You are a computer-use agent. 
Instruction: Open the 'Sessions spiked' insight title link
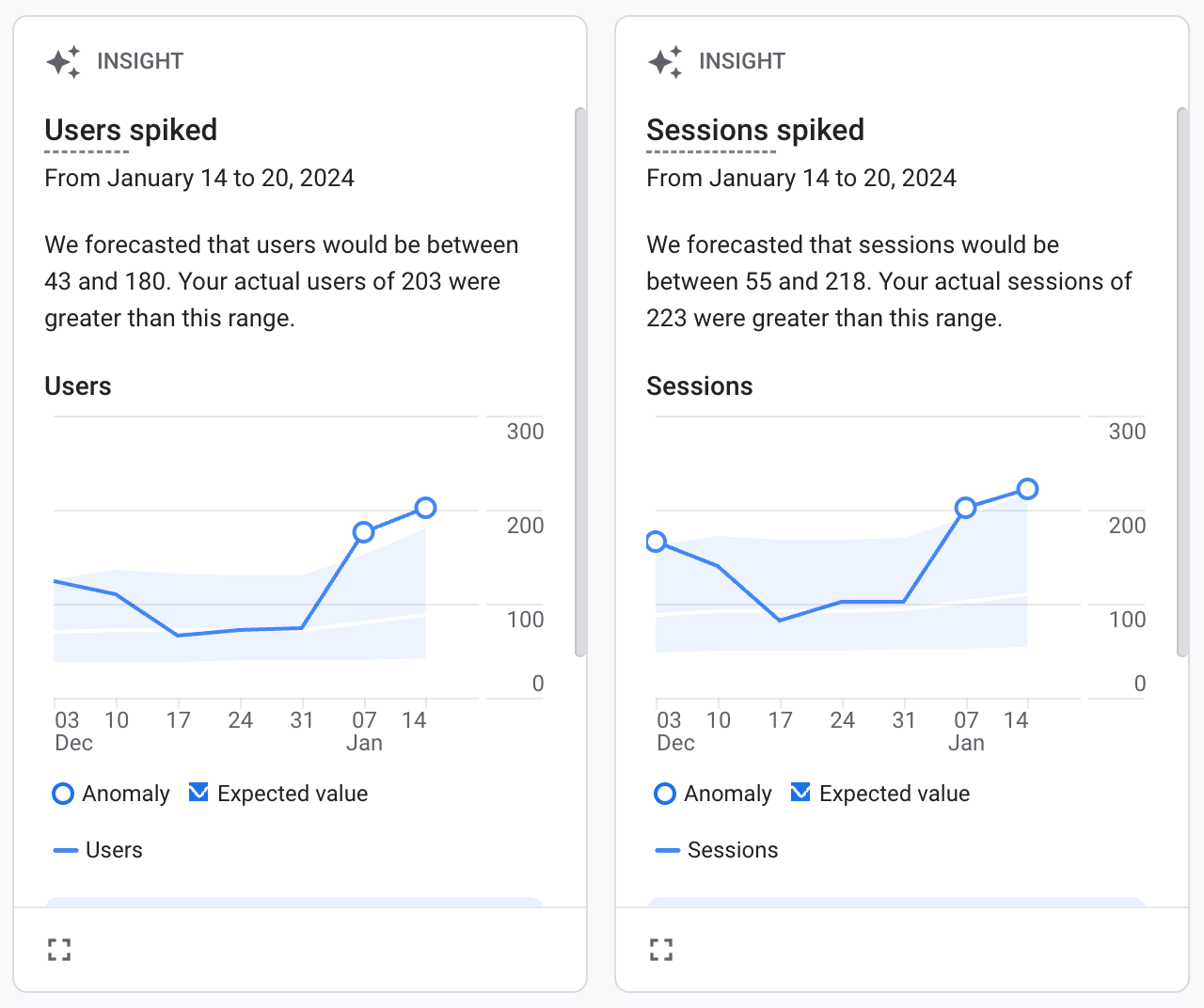coord(755,130)
